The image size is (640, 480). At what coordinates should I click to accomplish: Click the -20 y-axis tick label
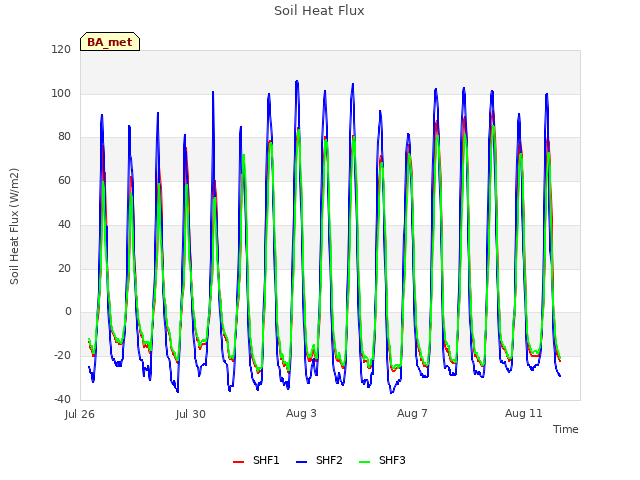[x=62, y=356]
